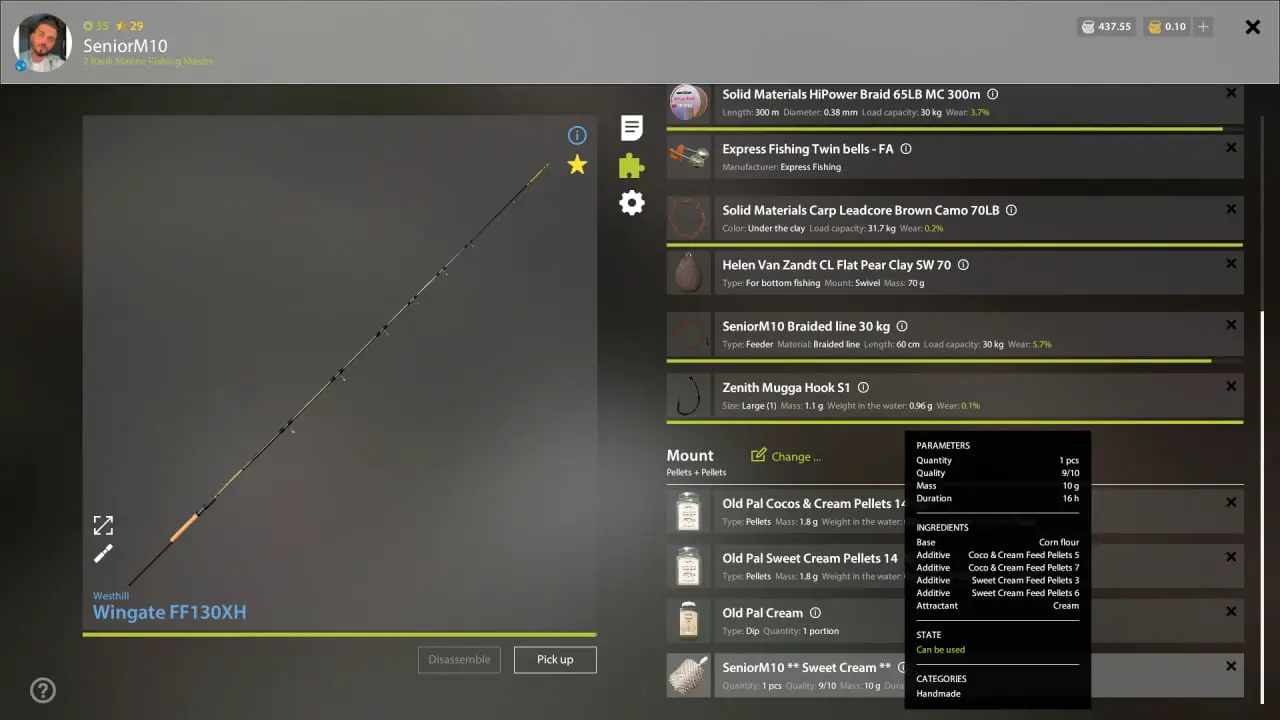Click the Sweet Cream feeder thumbnail

coord(689,675)
